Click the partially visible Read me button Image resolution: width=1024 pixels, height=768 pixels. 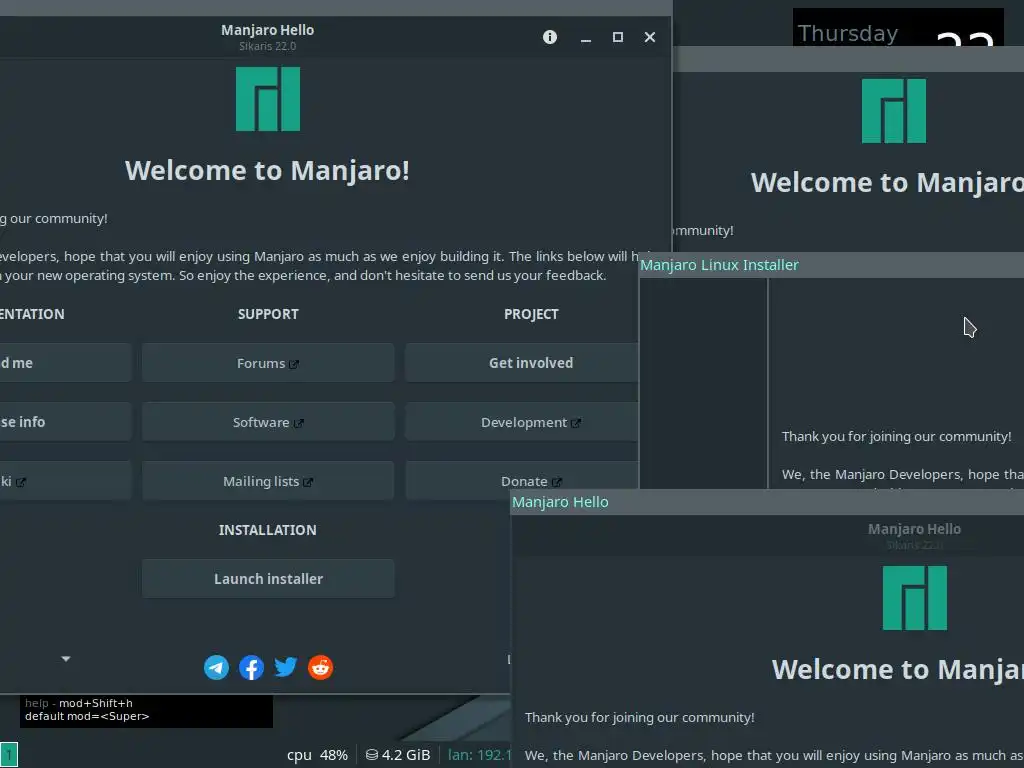tap(65, 363)
